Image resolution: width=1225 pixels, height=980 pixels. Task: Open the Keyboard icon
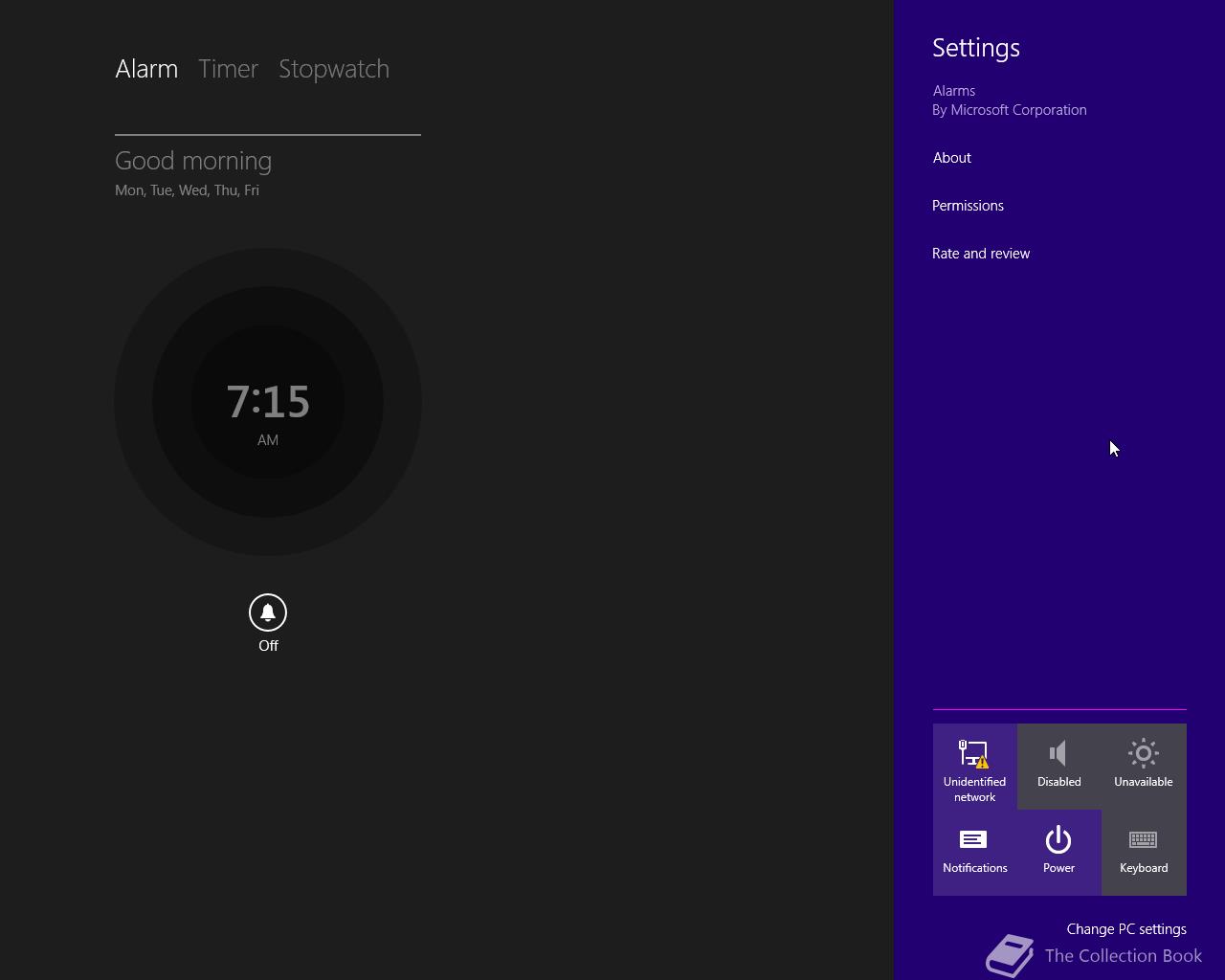(1144, 839)
